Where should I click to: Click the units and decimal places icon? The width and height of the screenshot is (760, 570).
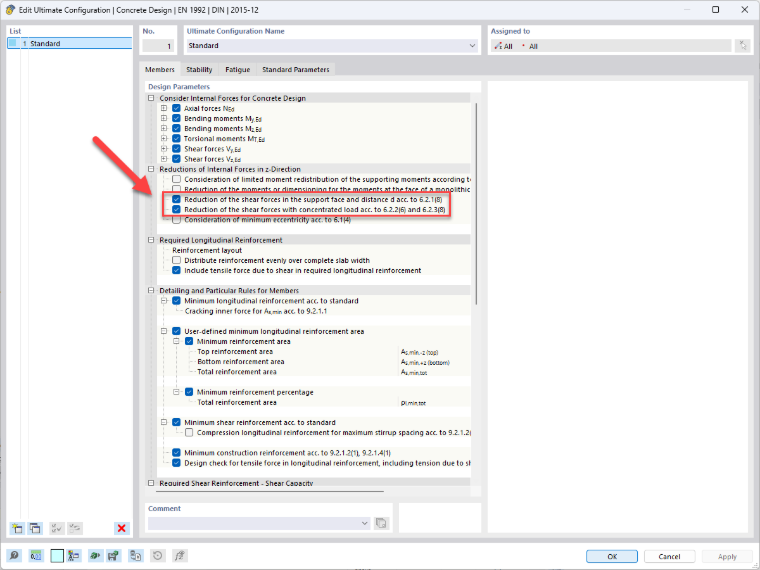(x=36, y=555)
